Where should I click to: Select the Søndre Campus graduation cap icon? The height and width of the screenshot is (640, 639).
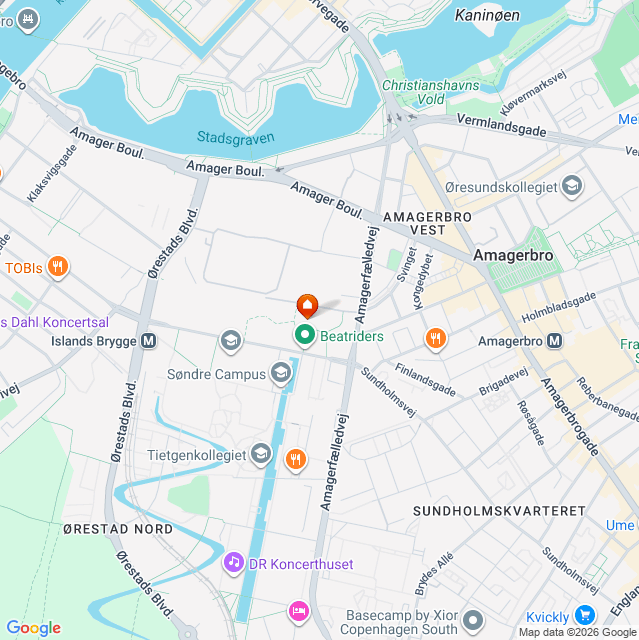pyautogui.click(x=281, y=373)
